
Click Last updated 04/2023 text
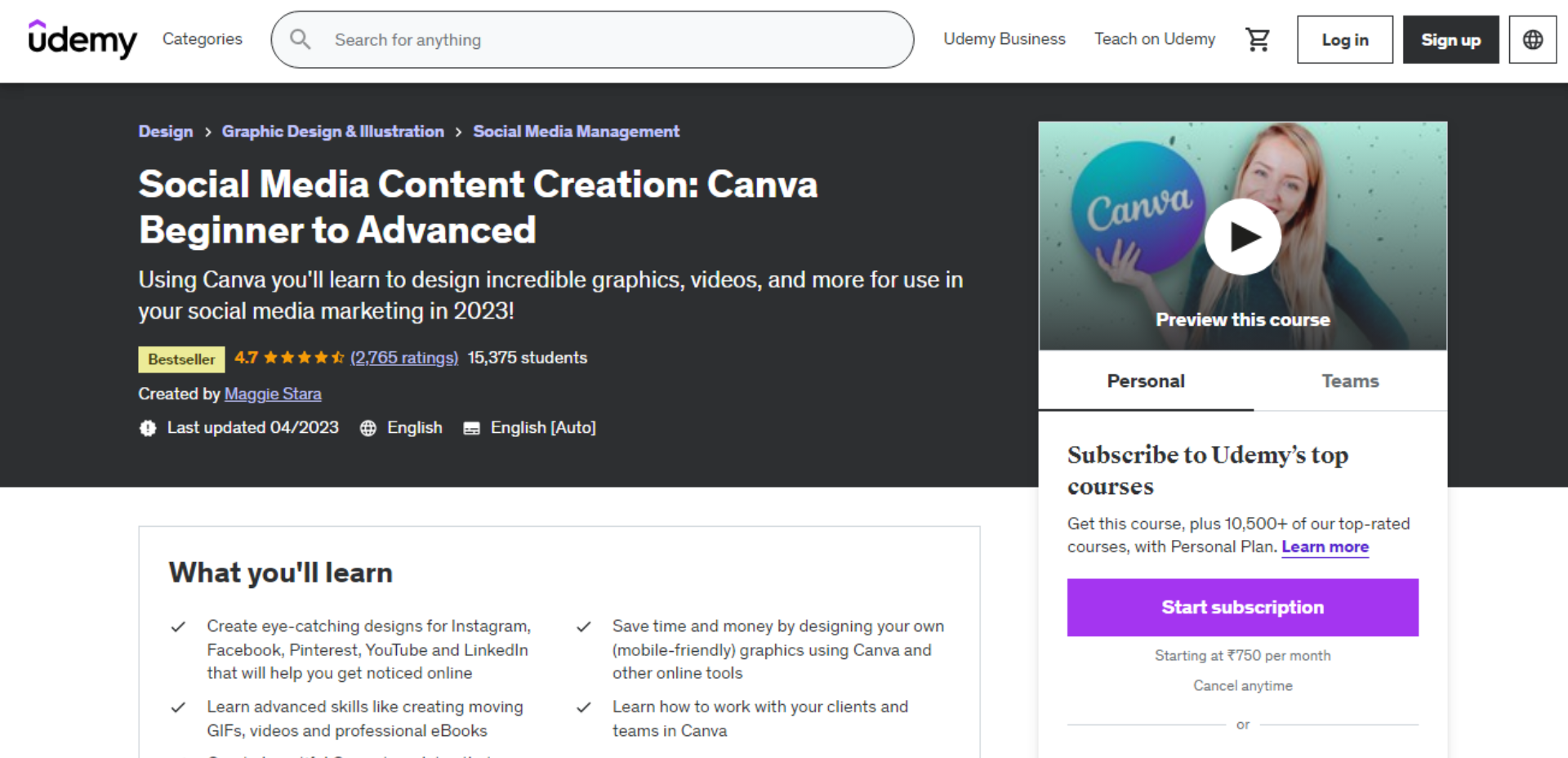pyautogui.click(x=252, y=428)
